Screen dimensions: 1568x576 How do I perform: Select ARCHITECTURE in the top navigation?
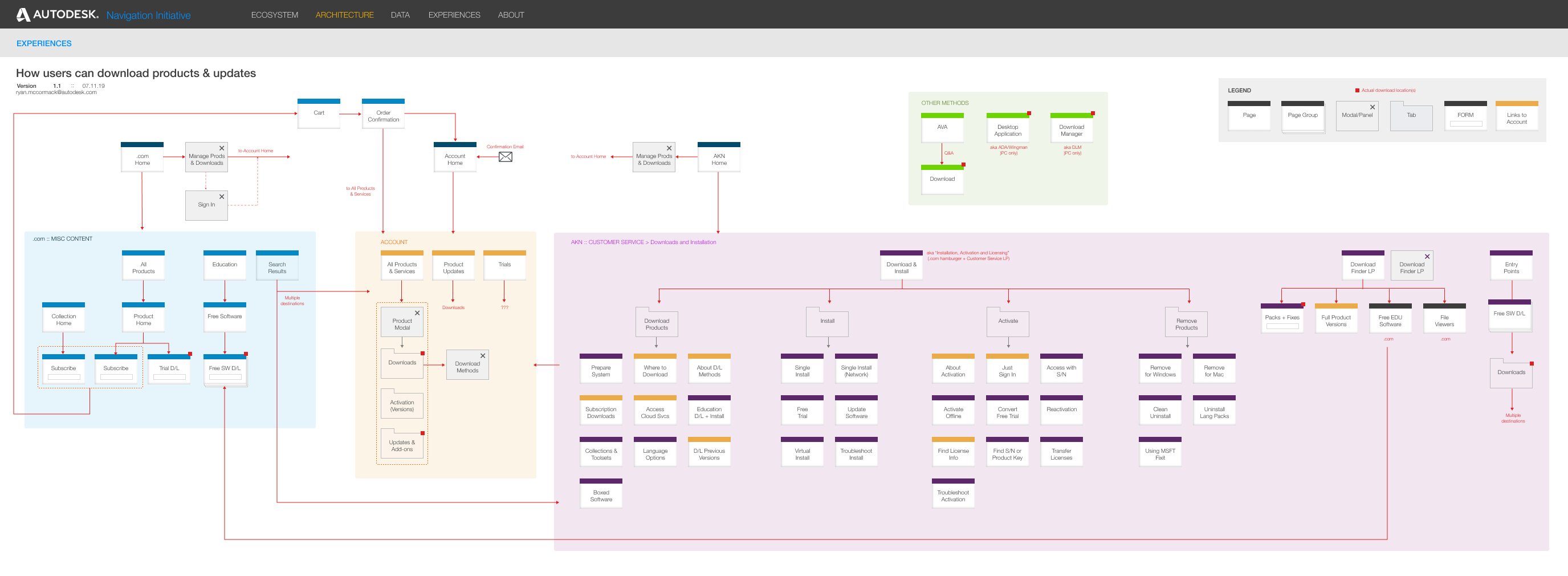(x=344, y=15)
